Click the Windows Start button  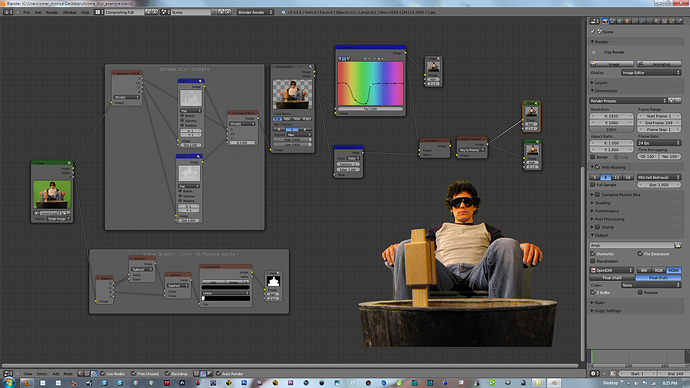coord(8,383)
